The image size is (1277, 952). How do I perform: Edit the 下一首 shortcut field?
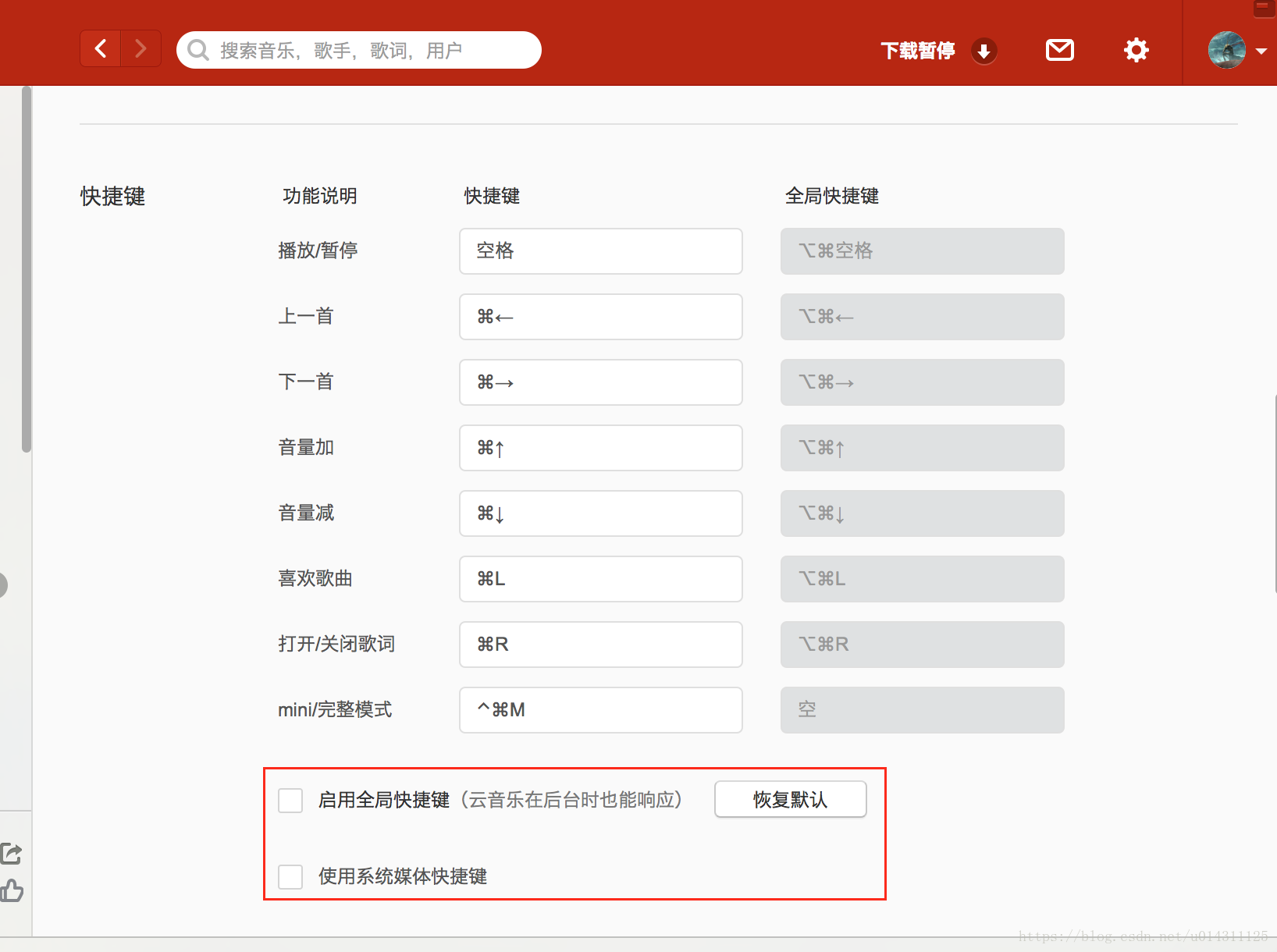pos(601,382)
